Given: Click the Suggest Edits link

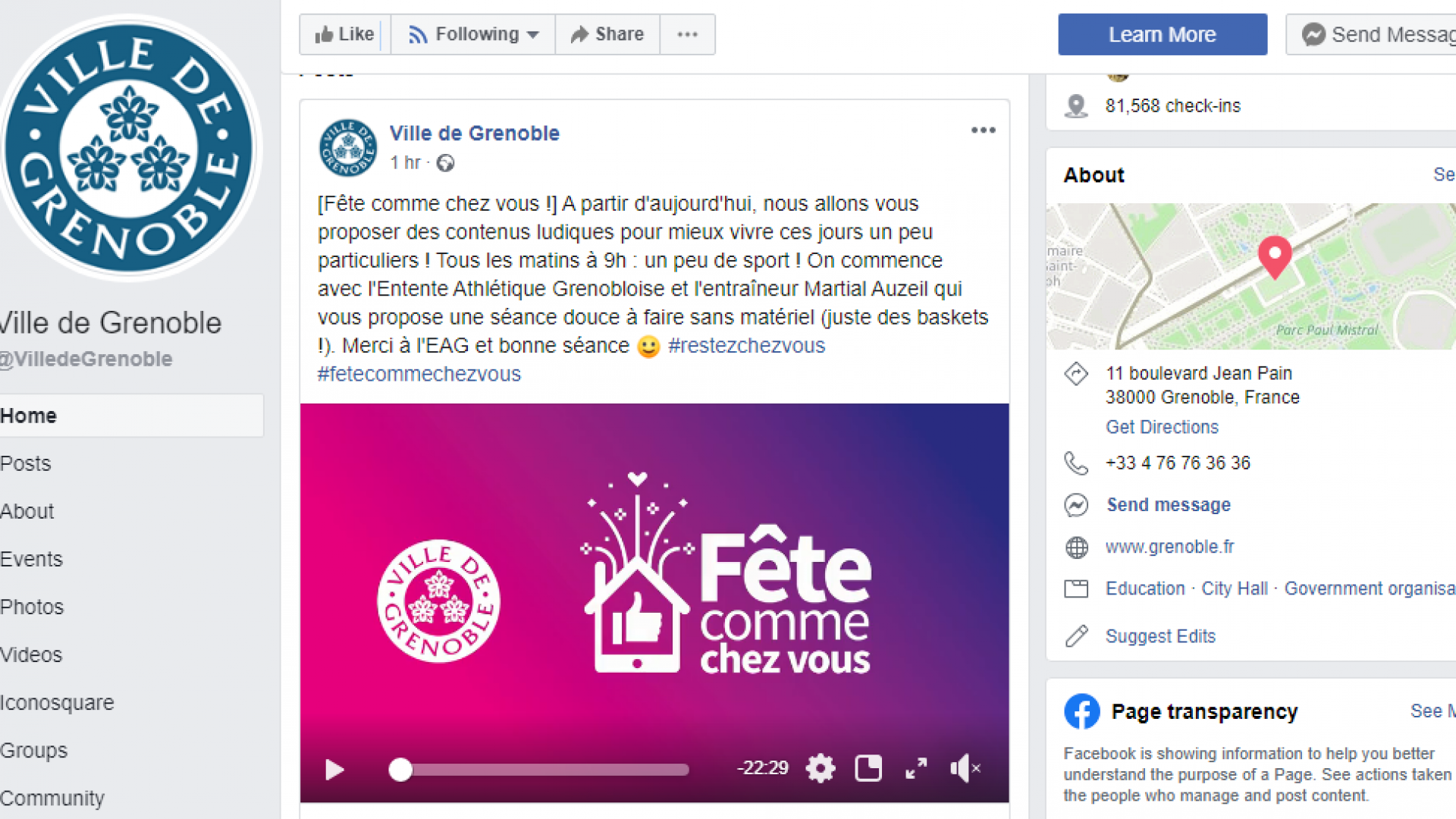Looking at the screenshot, I should pyautogui.click(x=1160, y=636).
